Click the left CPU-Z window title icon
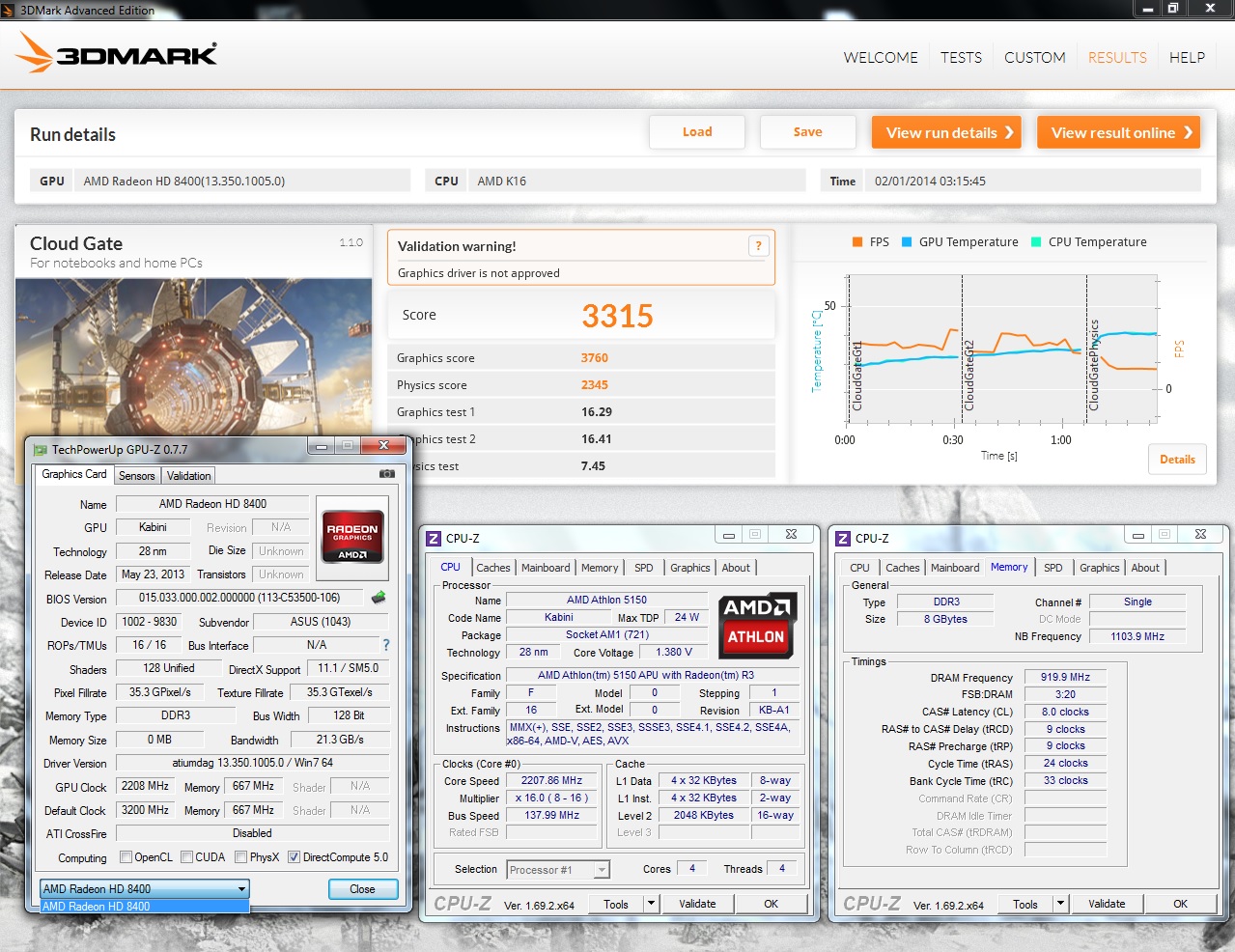1235x952 pixels. 434,539
